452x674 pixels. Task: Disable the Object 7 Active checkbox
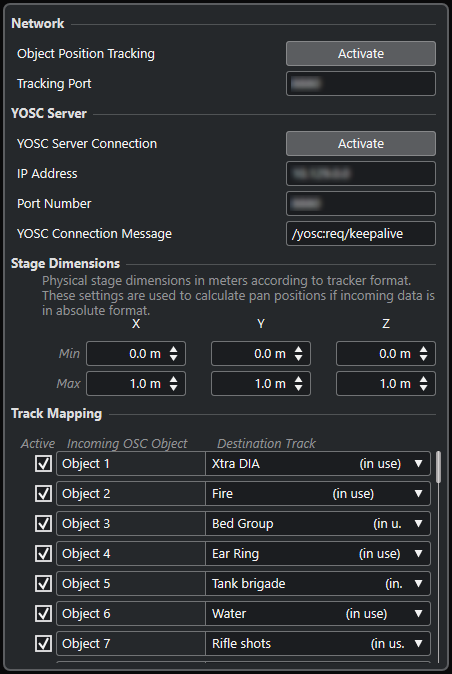click(x=43, y=643)
